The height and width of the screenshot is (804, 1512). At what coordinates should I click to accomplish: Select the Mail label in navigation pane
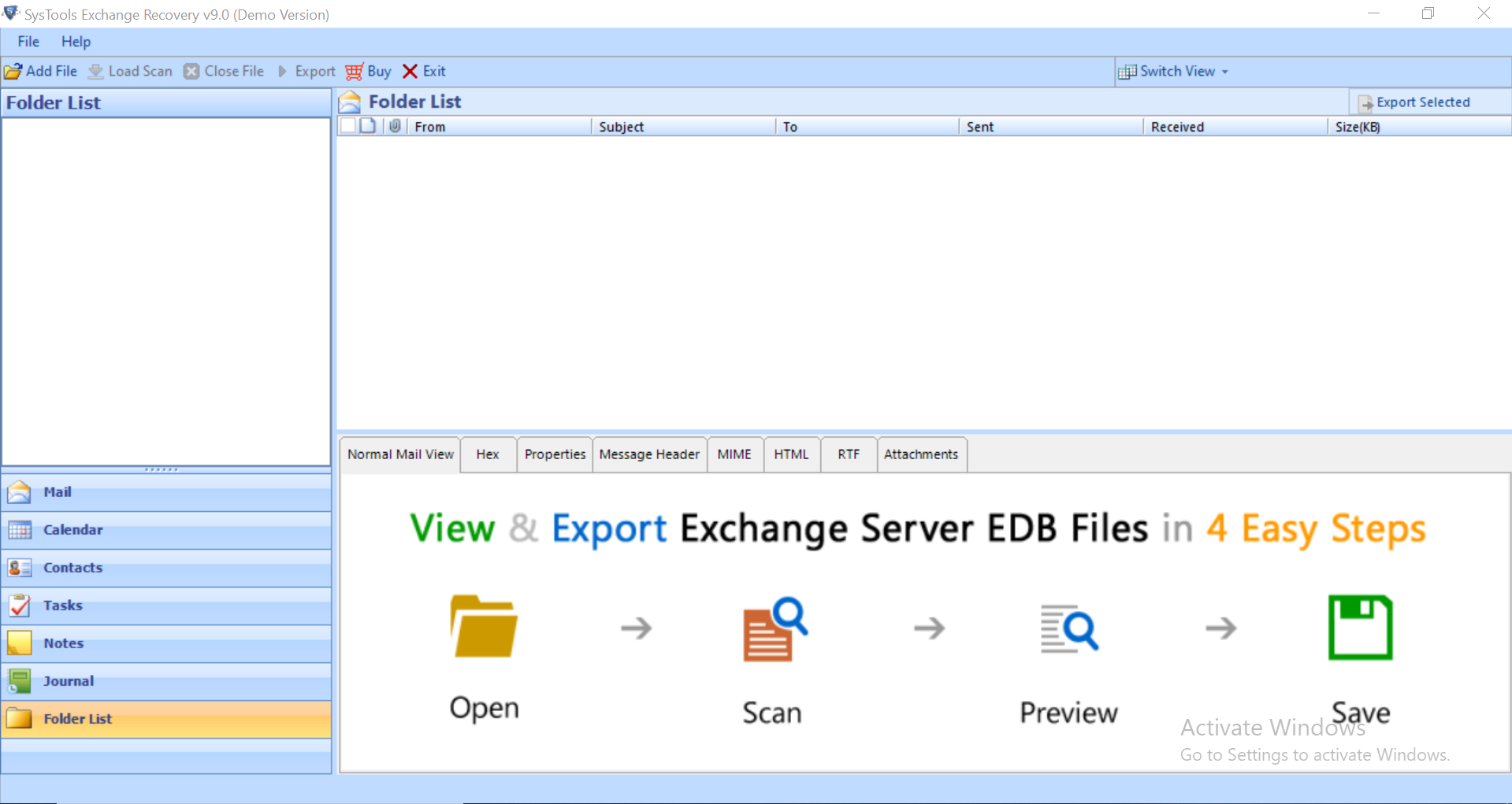point(58,492)
